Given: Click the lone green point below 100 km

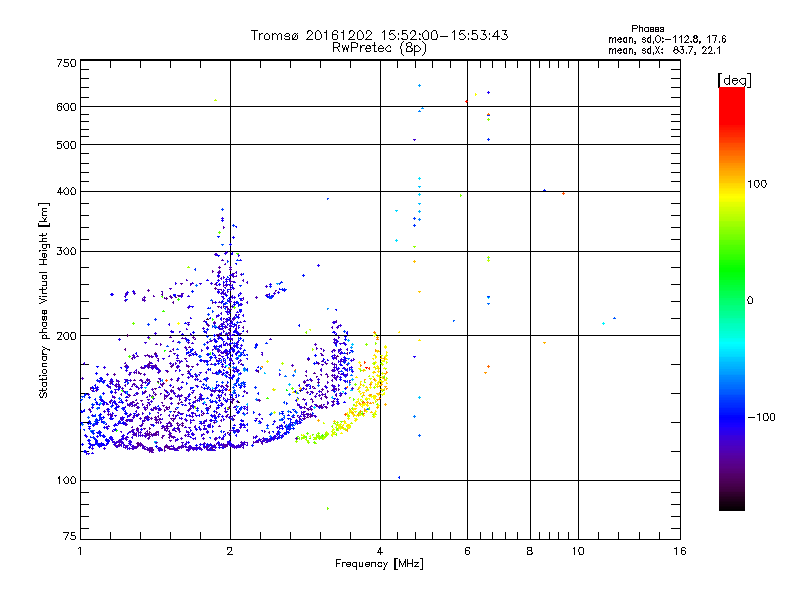Looking at the screenshot, I should tap(328, 508).
